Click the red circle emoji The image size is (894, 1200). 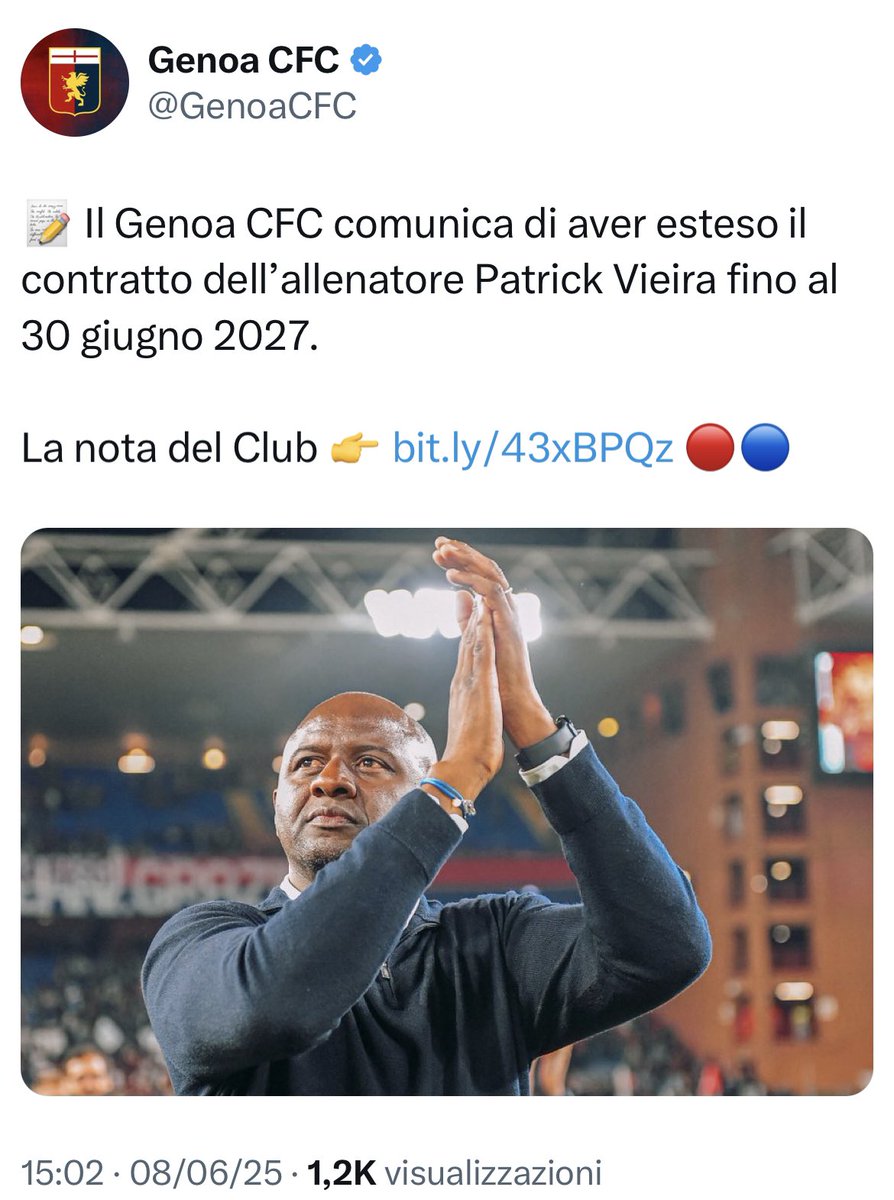coord(711,450)
